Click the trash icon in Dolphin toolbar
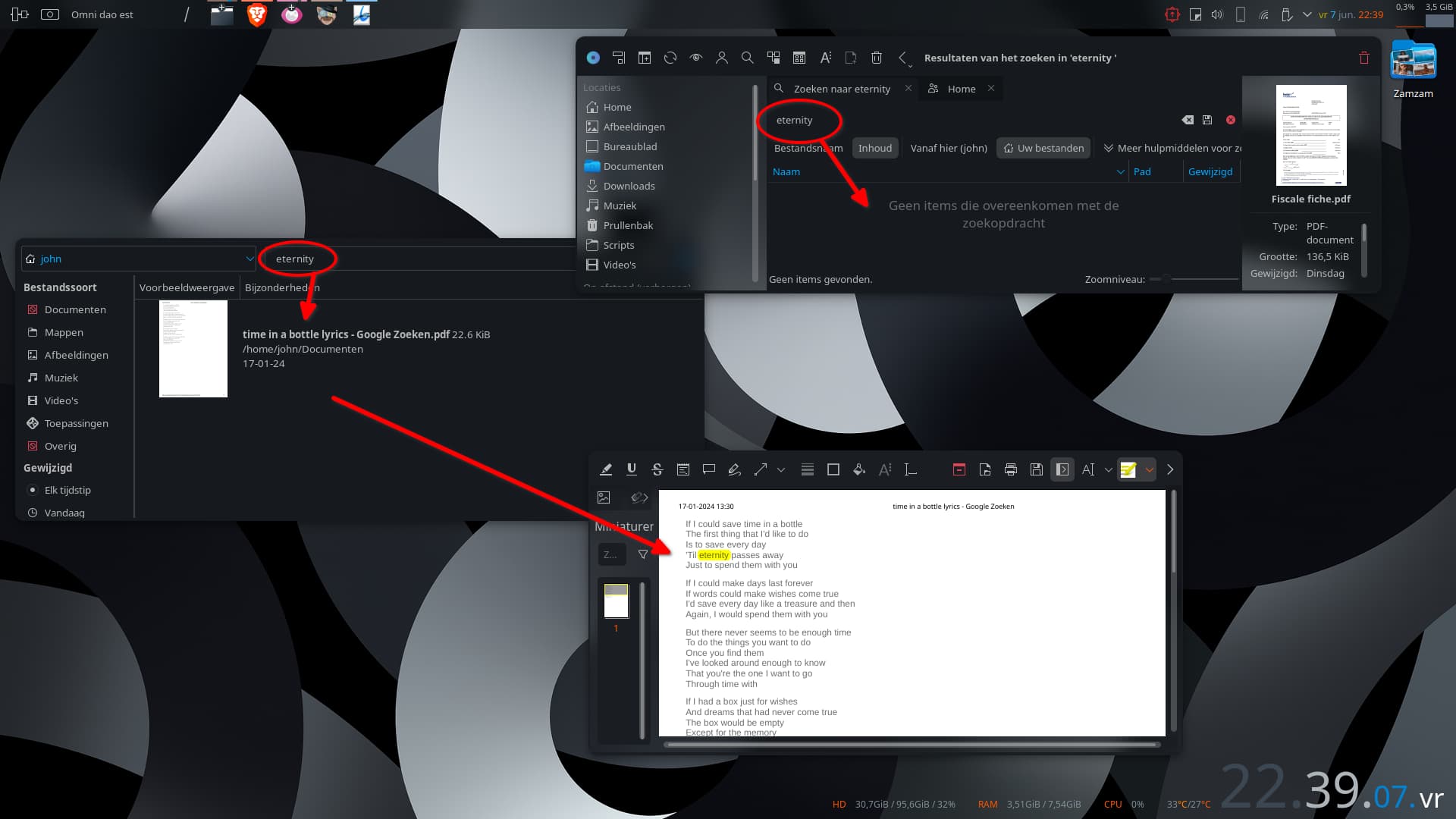Image resolution: width=1456 pixels, height=819 pixels. [877, 58]
